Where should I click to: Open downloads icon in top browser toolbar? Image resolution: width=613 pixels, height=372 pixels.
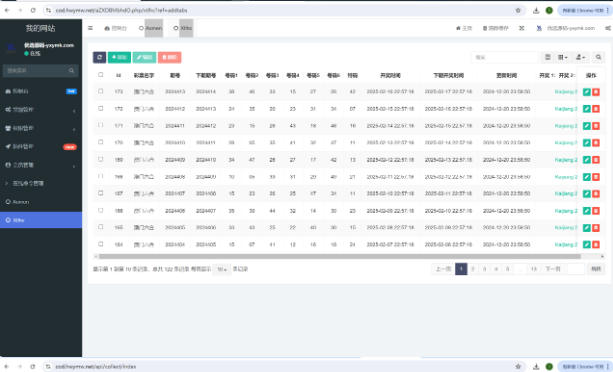pyautogui.click(x=536, y=10)
